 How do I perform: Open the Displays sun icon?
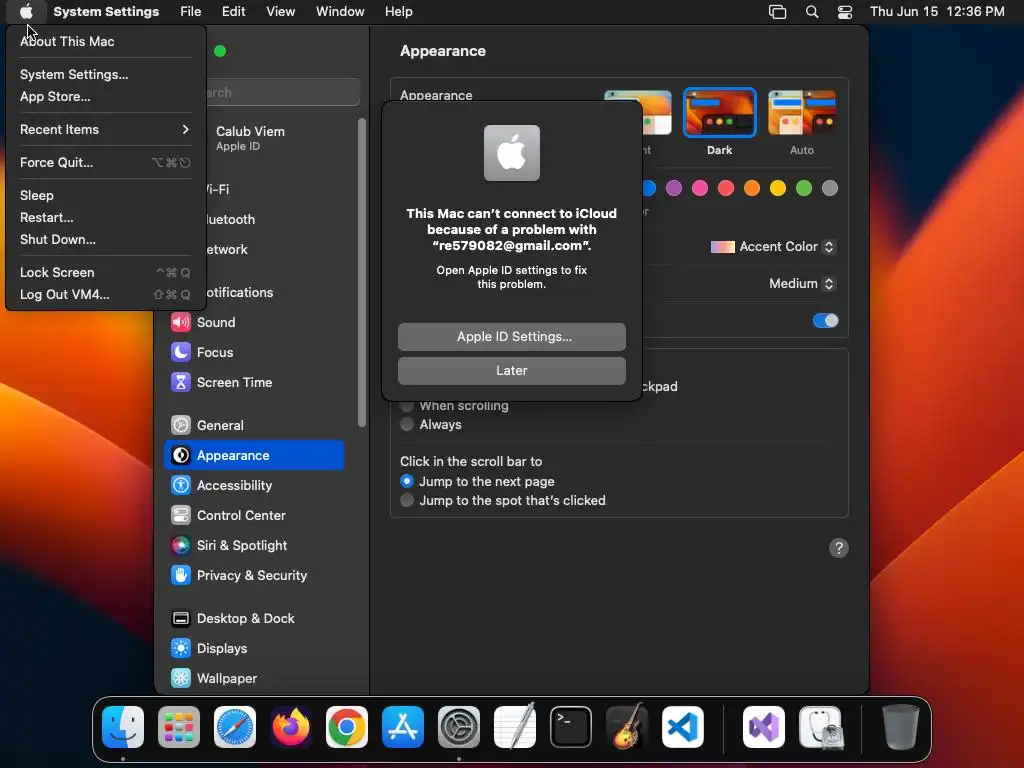tap(181, 648)
